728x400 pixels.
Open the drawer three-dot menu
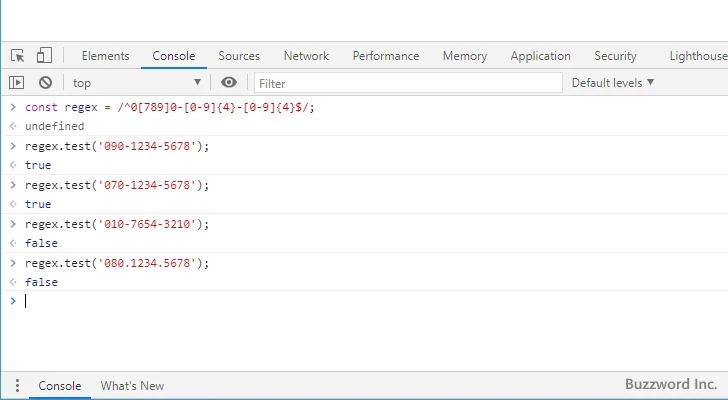tap(16, 386)
